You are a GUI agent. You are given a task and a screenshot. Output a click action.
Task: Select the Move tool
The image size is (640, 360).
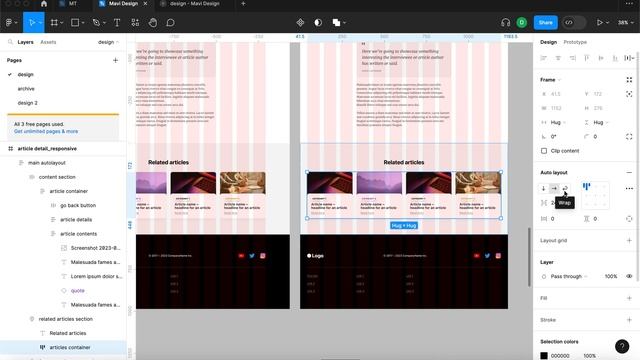[32, 23]
